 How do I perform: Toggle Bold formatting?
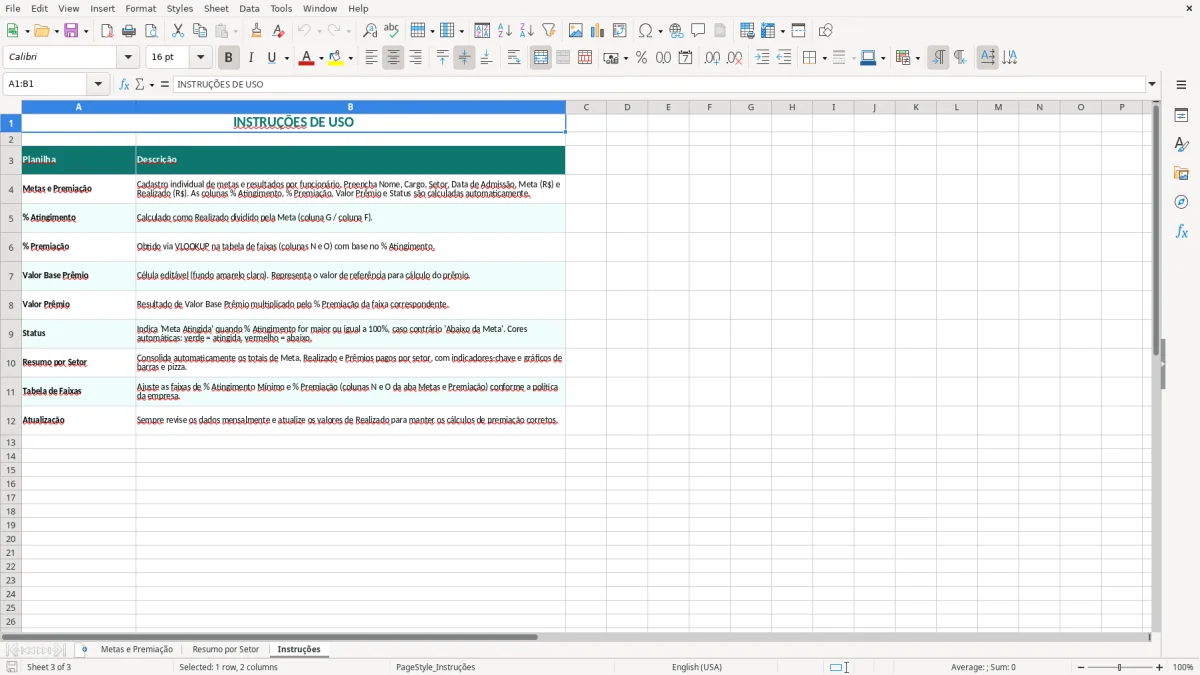coord(228,58)
